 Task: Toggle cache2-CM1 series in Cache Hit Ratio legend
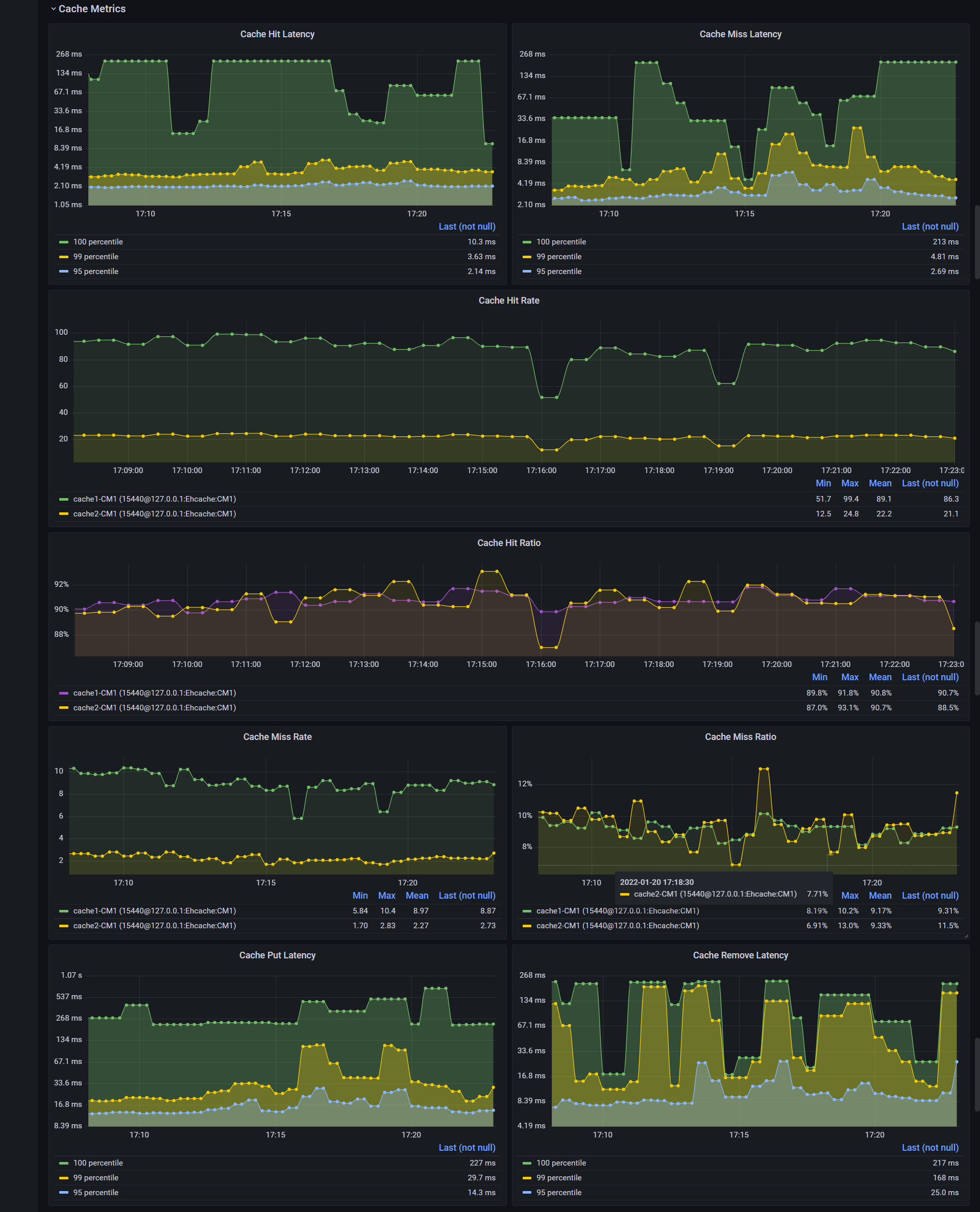(x=154, y=708)
